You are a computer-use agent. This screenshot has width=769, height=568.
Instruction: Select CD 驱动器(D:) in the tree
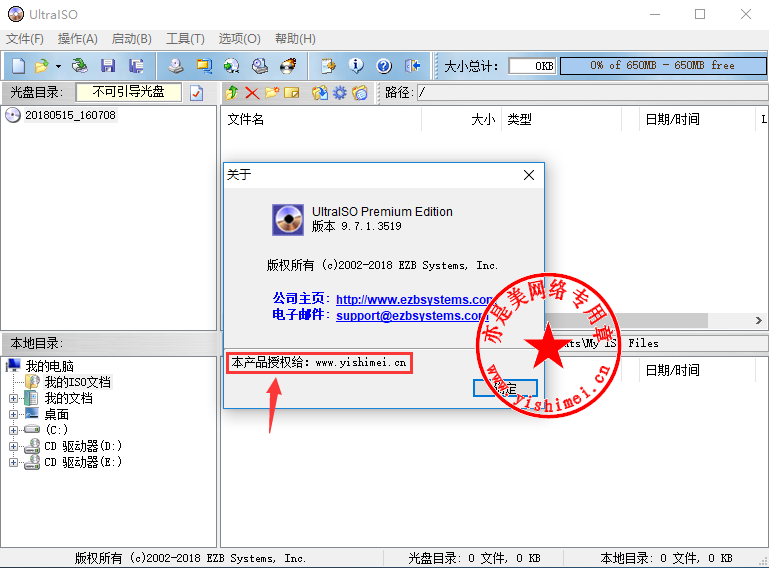(83, 446)
